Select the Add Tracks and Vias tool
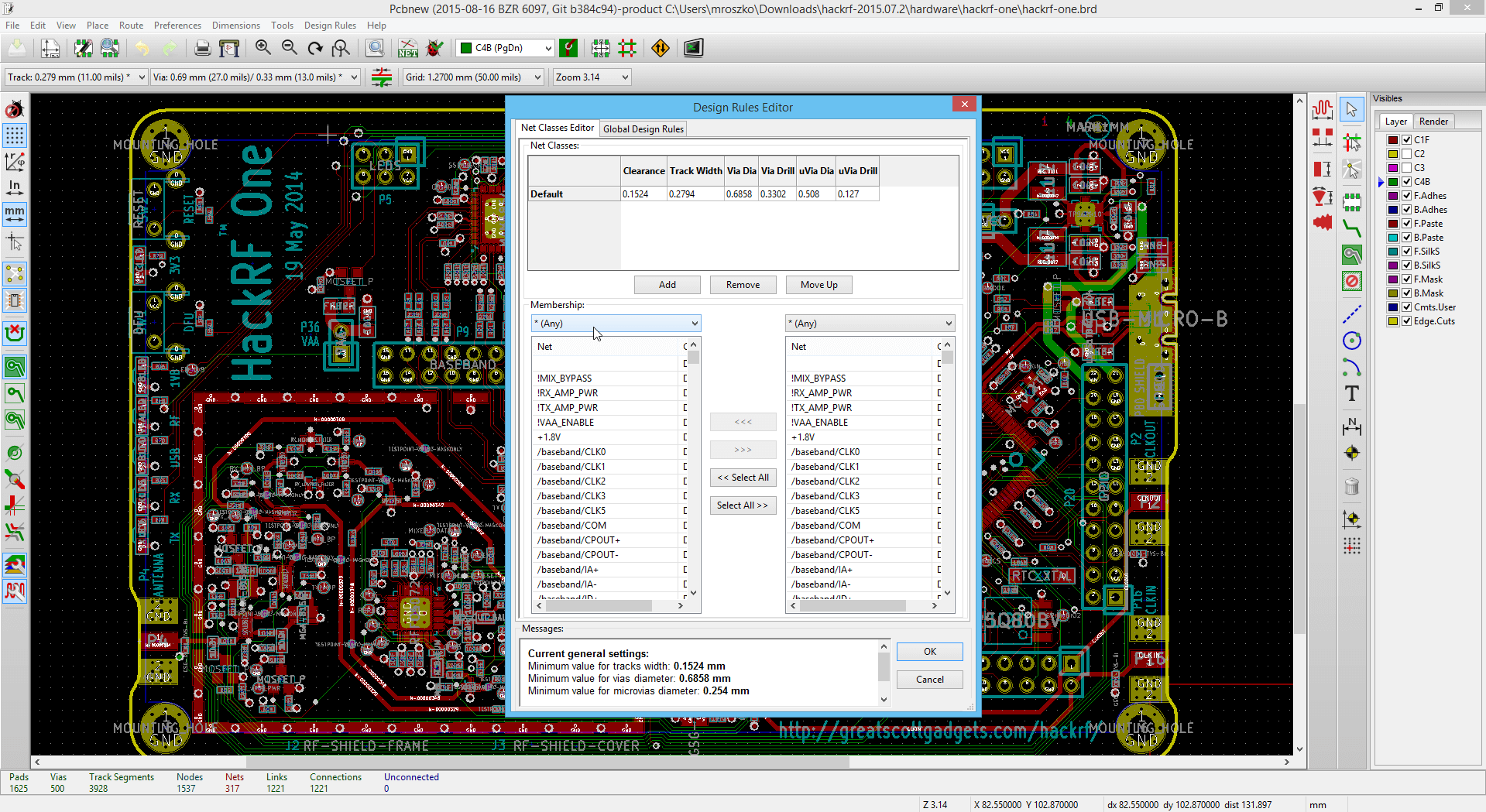This screenshot has width=1486, height=812. [x=1352, y=228]
